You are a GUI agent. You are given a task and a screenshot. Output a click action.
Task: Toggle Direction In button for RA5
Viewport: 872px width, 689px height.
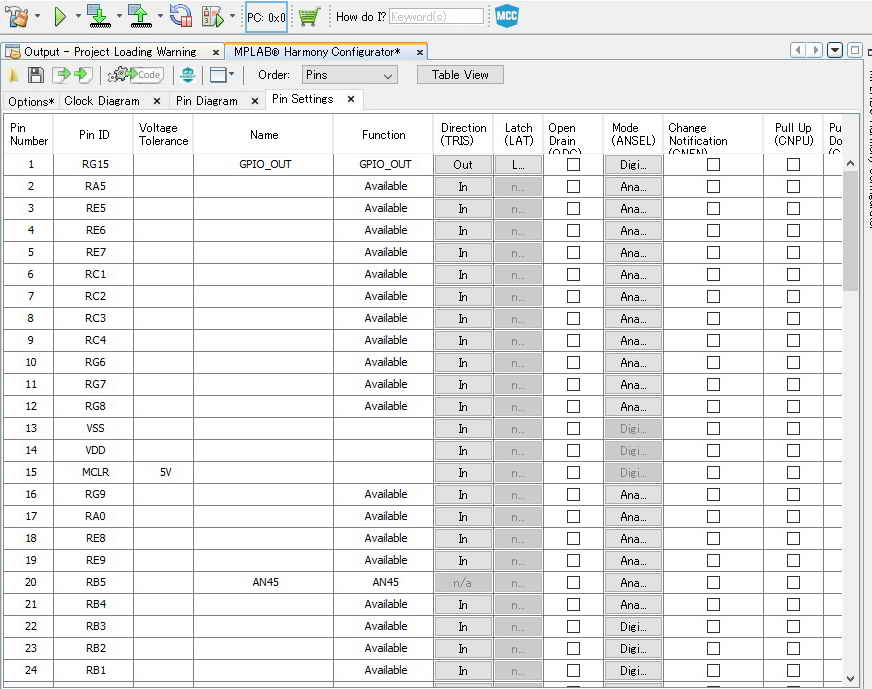[x=463, y=187]
